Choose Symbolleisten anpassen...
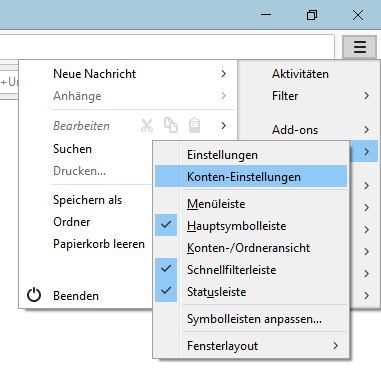The image size is (381, 382). 251,319
